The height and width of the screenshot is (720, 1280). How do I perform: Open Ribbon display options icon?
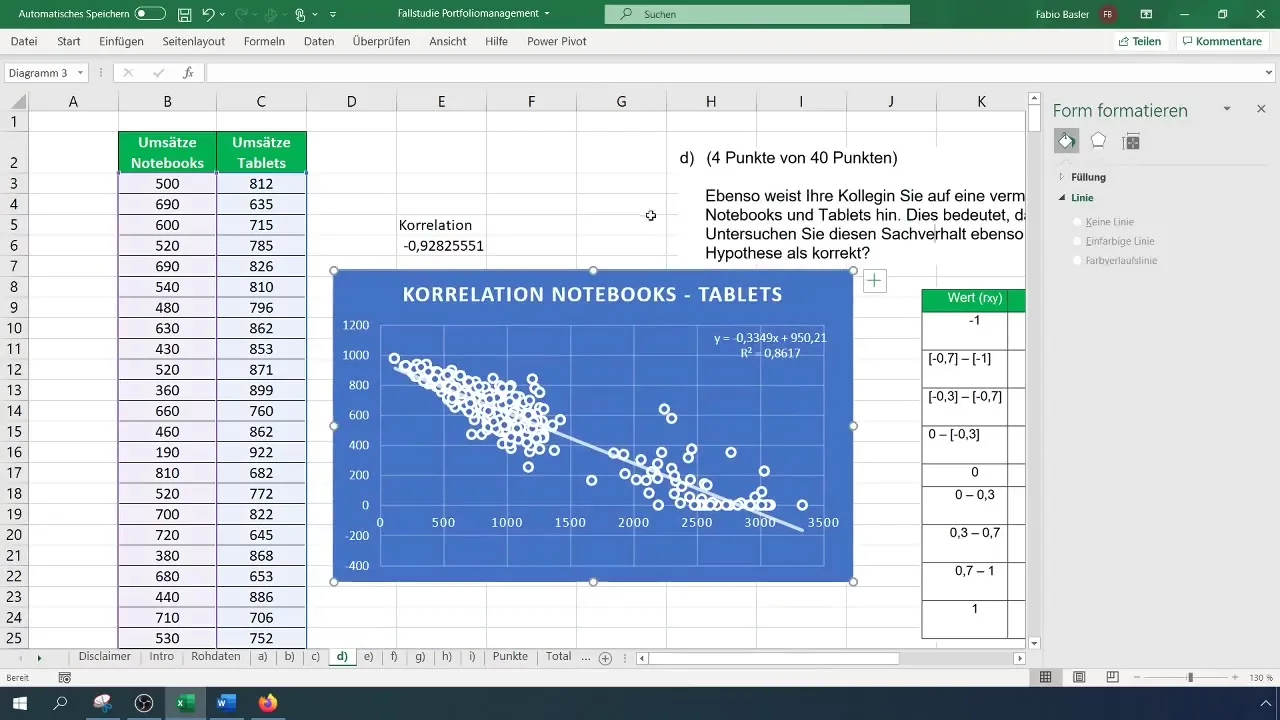1146,14
